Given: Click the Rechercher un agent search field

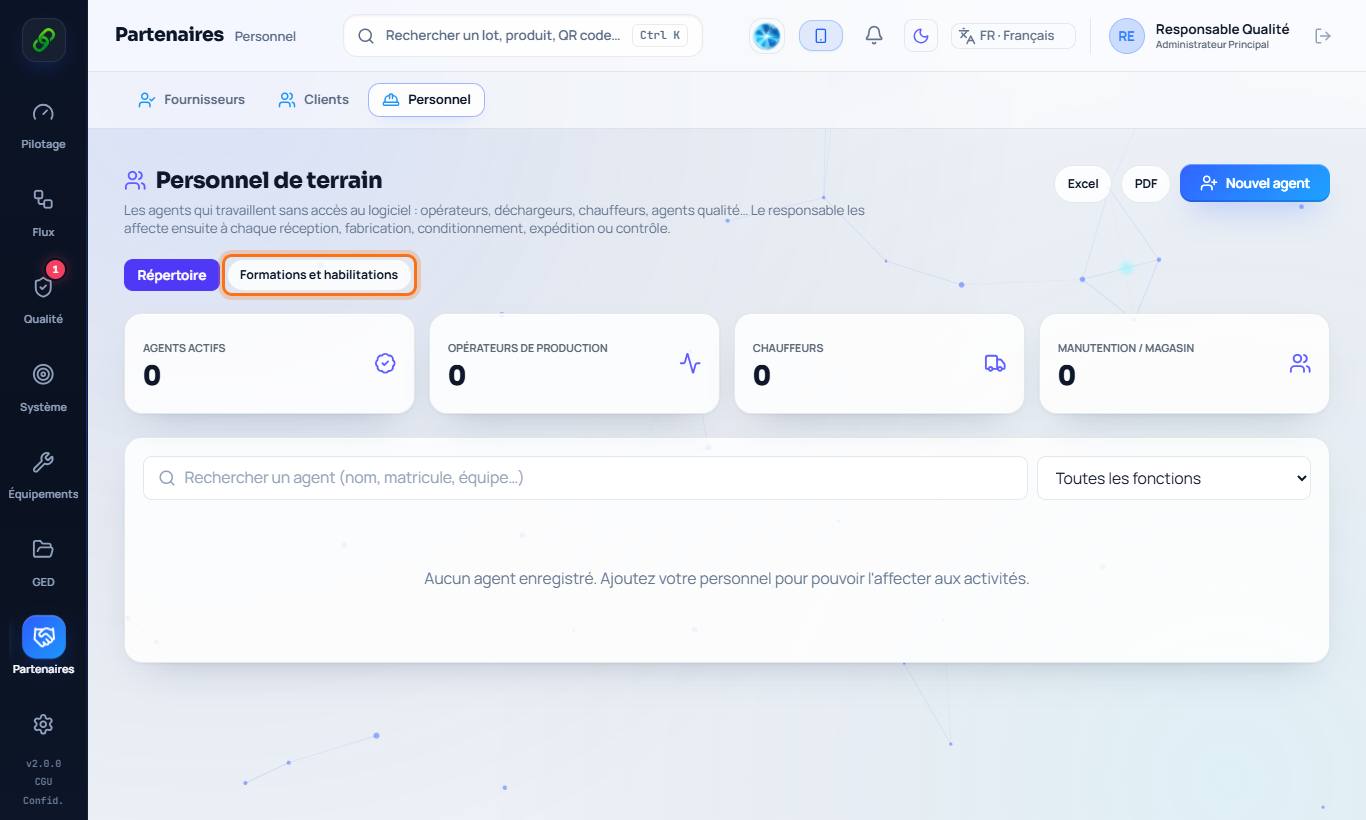Looking at the screenshot, I should tap(585, 478).
